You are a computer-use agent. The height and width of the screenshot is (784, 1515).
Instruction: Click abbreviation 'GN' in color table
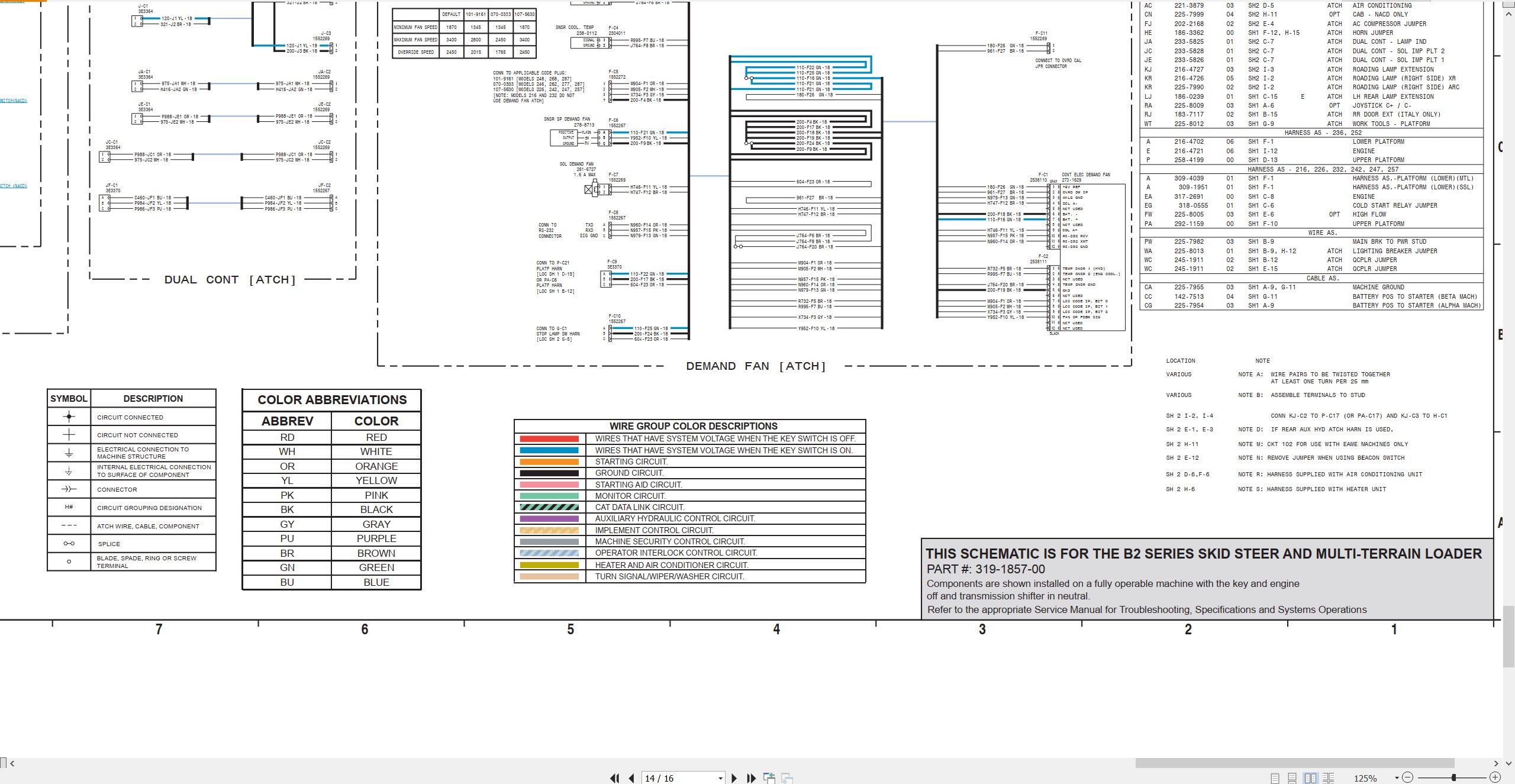[x=287, y=567]
